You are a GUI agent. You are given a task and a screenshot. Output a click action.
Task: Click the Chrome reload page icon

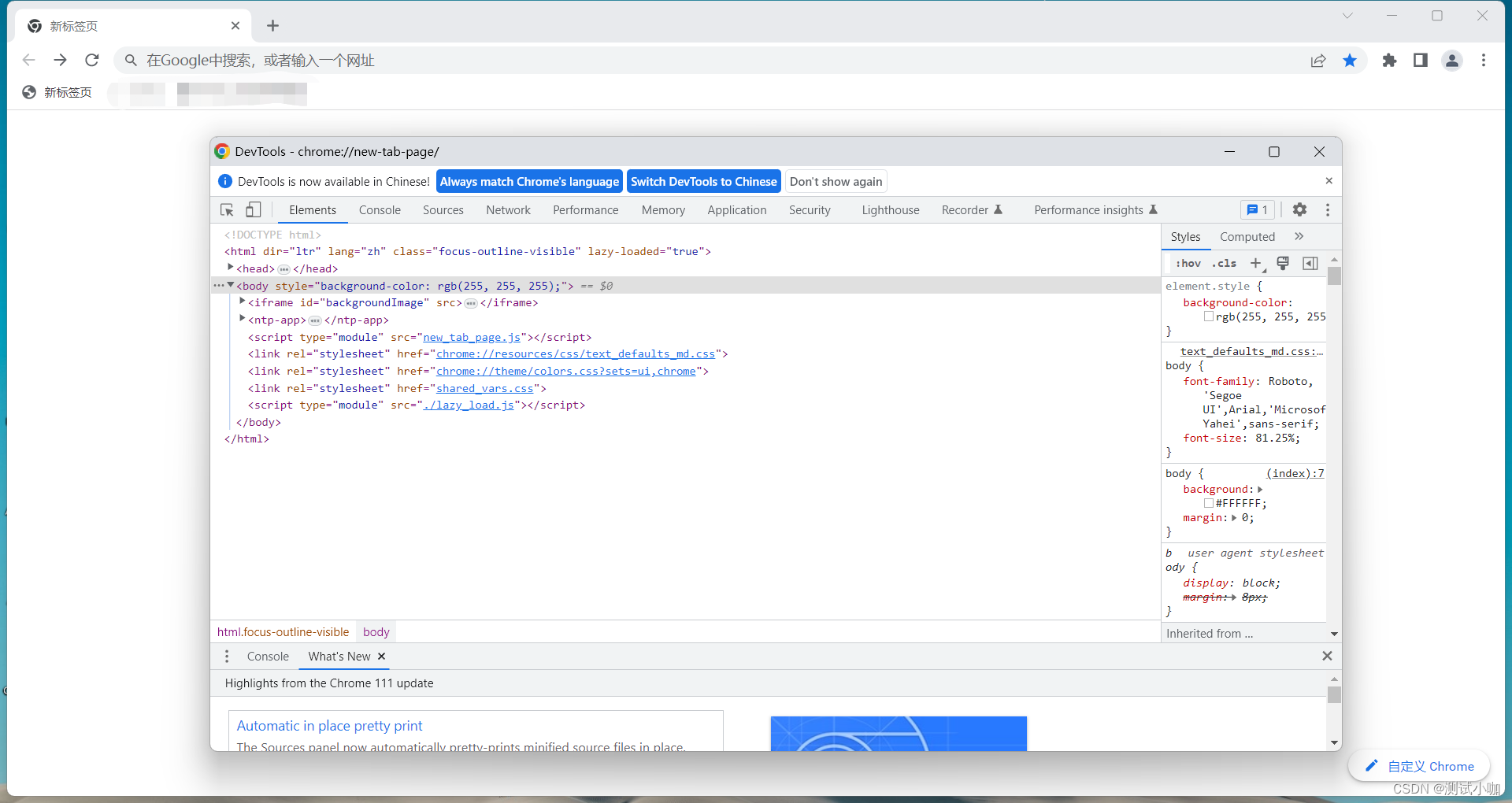click(92, 60)
